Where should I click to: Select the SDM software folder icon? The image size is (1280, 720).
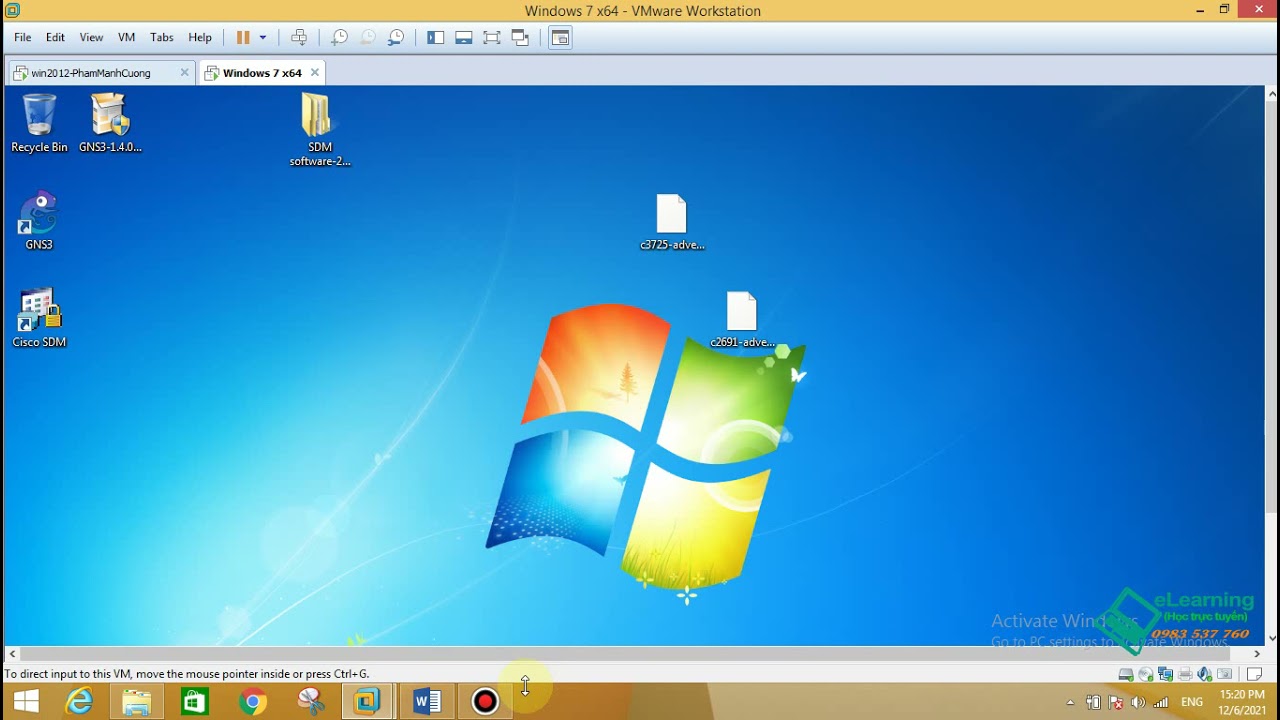tap(320, 130)
